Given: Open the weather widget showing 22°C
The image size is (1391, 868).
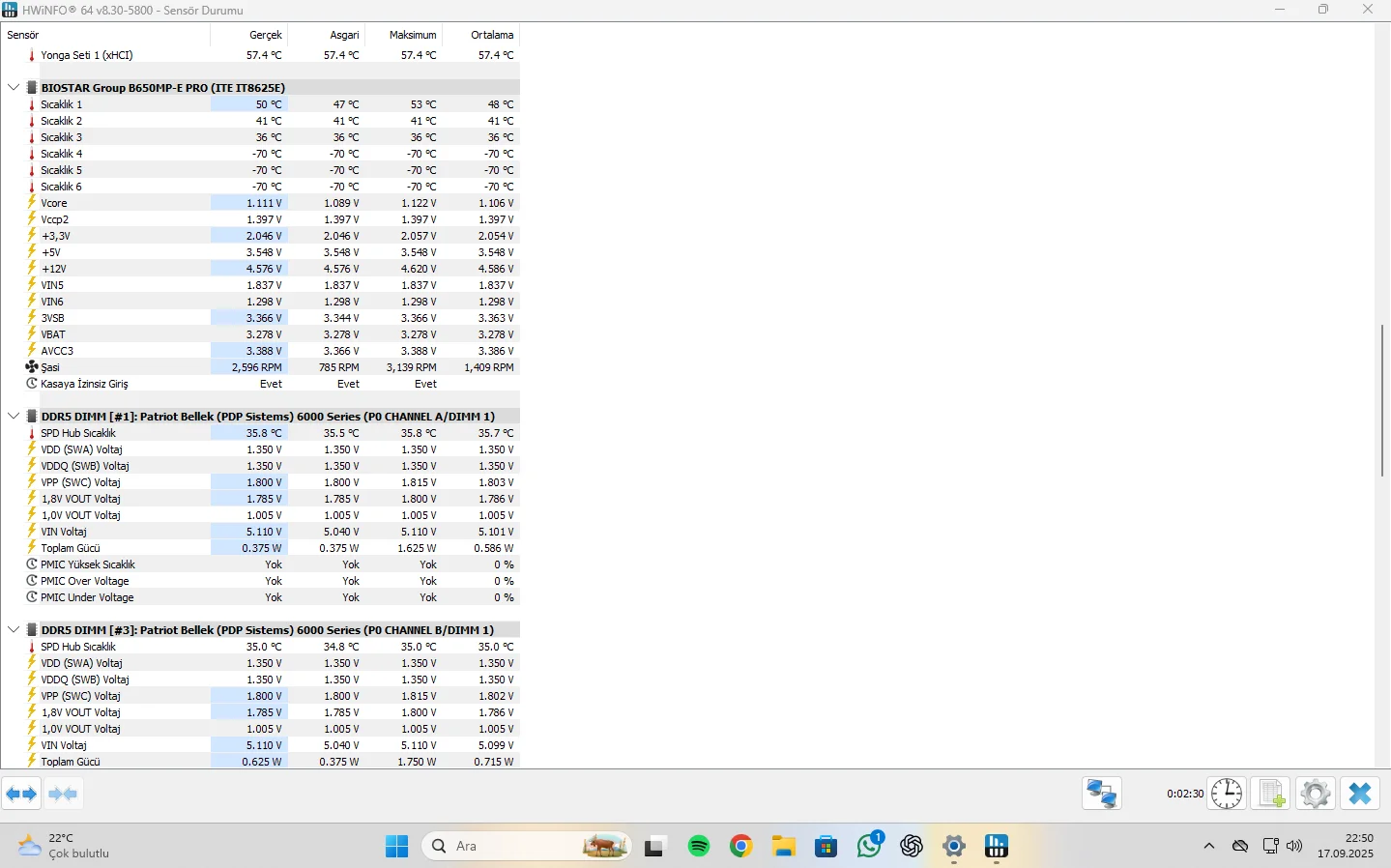Looking at the screenshot, I should (x=64, y=847).
